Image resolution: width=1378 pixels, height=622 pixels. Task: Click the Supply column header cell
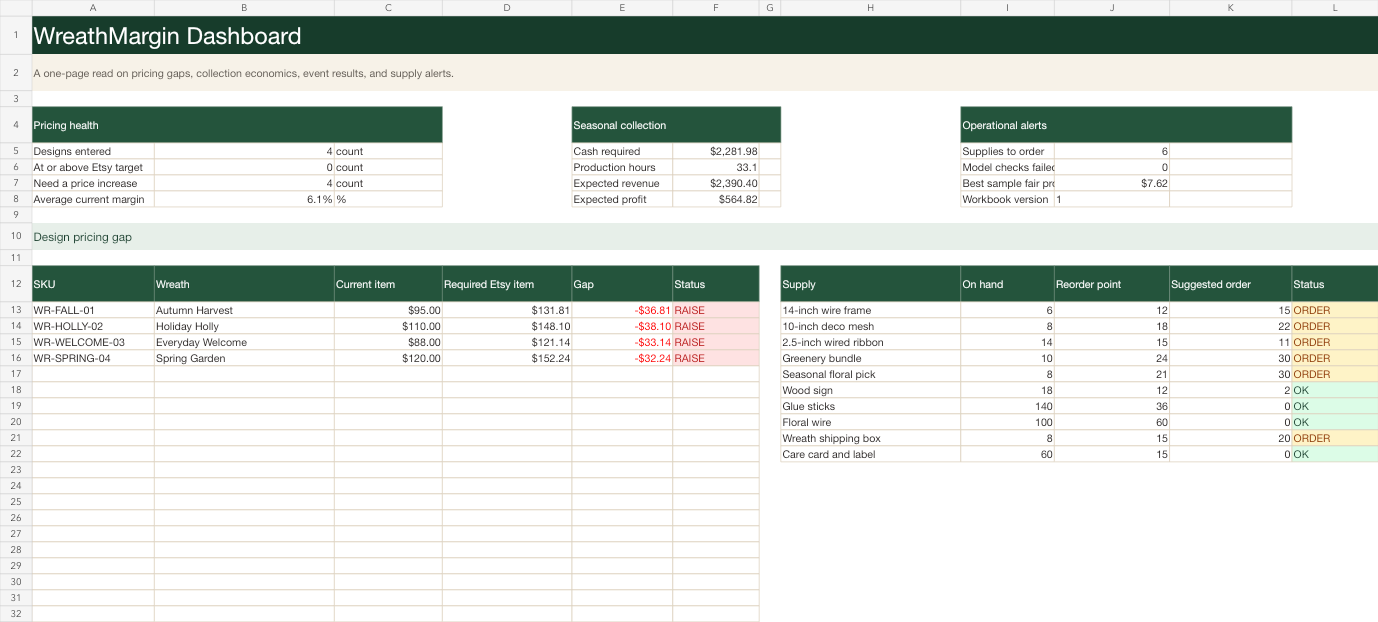tap(870, 284)
